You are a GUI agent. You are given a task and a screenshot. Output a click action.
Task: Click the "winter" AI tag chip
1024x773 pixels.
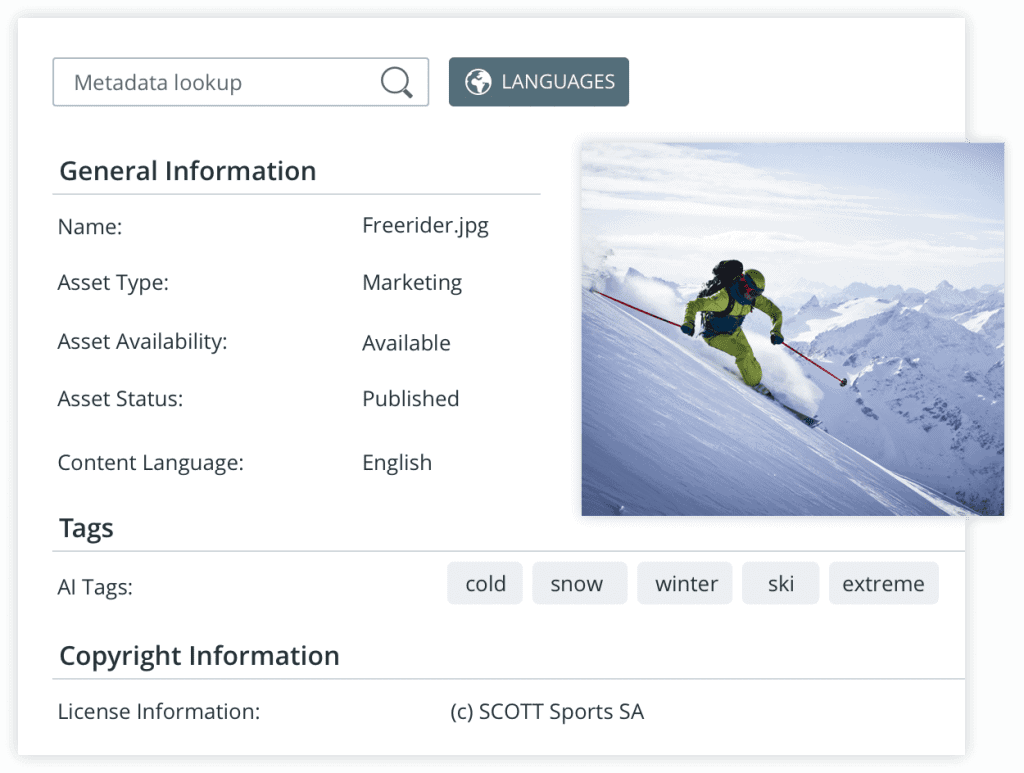685,584
